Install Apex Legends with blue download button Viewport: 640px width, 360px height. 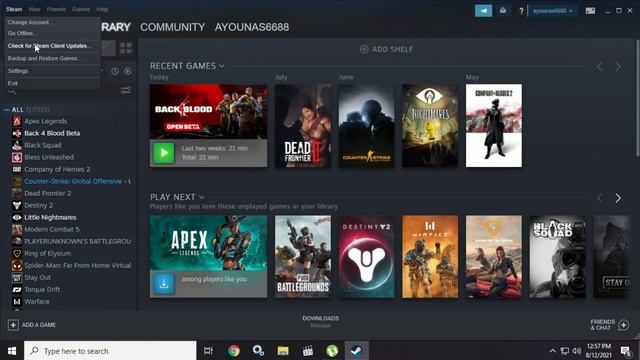click(164, 284)
